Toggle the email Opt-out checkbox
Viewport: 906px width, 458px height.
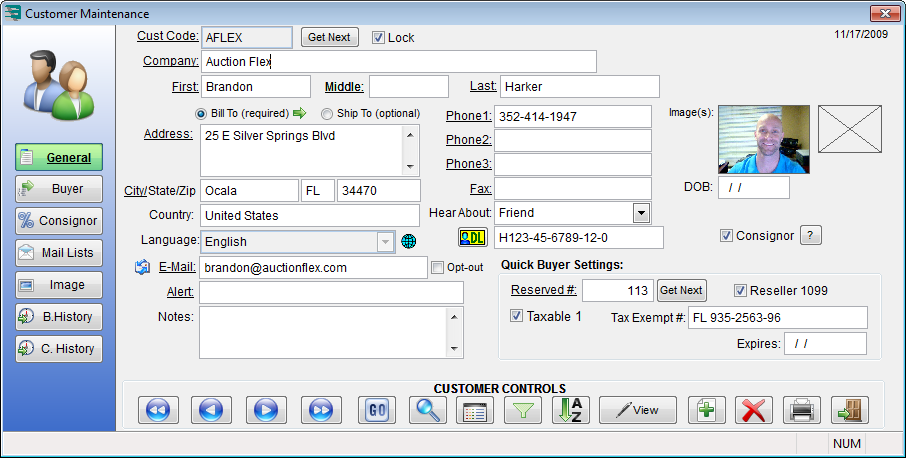point(437,268)
